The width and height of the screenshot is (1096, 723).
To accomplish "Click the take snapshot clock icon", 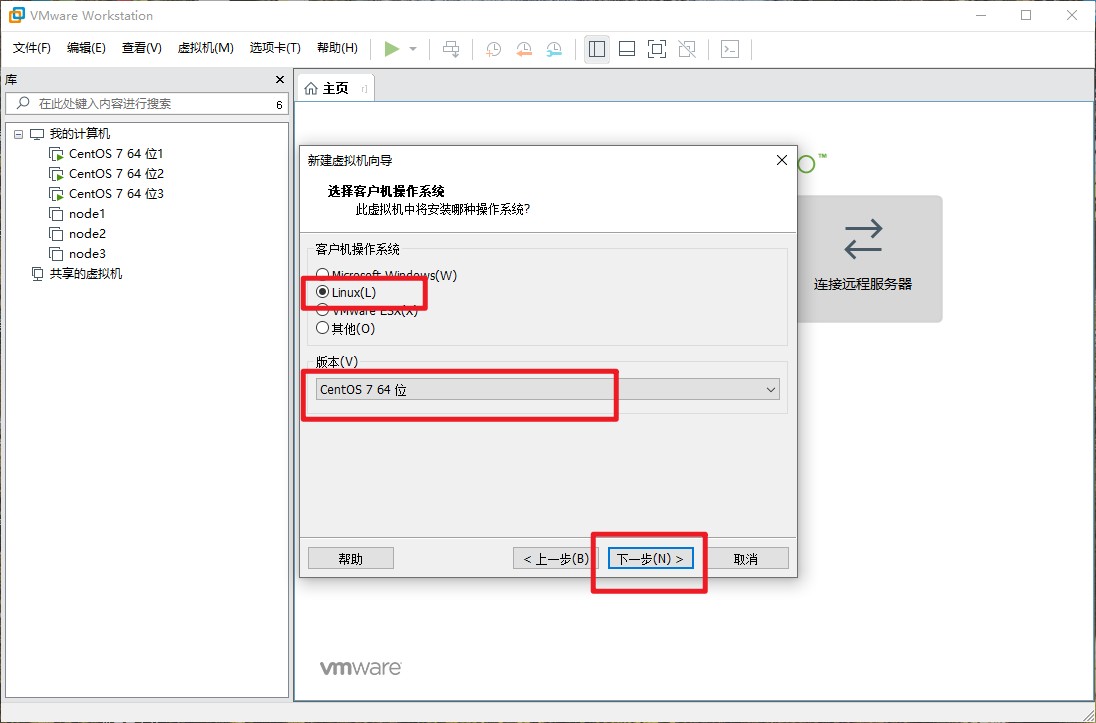I will tap(493, 49).
